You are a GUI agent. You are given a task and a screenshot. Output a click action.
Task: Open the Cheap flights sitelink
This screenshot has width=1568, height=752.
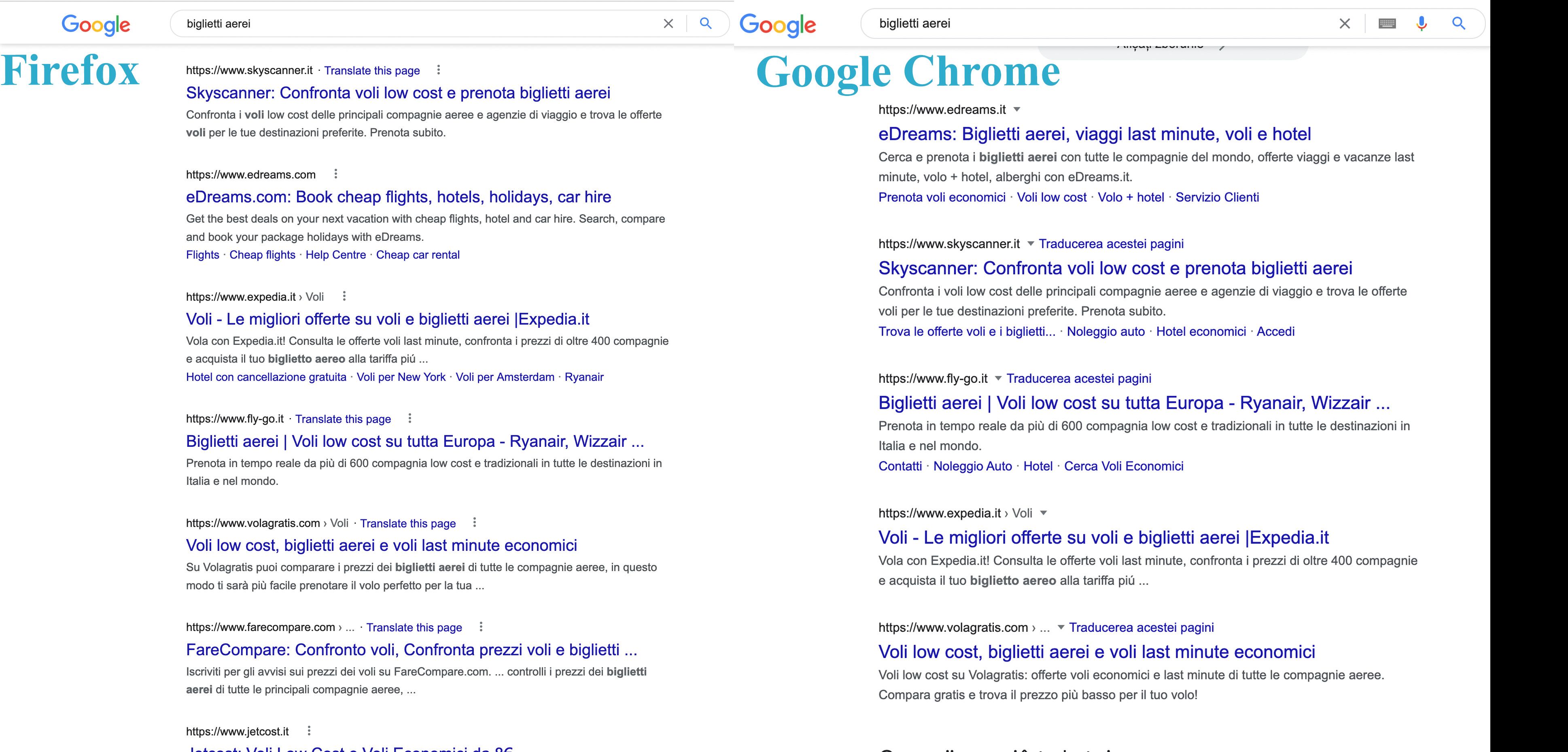click(x=262, y=255)
